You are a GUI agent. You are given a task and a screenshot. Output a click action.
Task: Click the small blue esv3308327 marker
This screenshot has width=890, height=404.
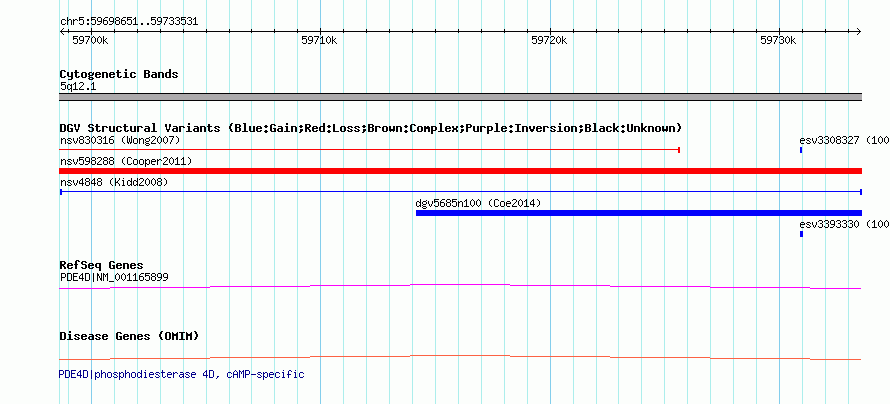point(801,150)
